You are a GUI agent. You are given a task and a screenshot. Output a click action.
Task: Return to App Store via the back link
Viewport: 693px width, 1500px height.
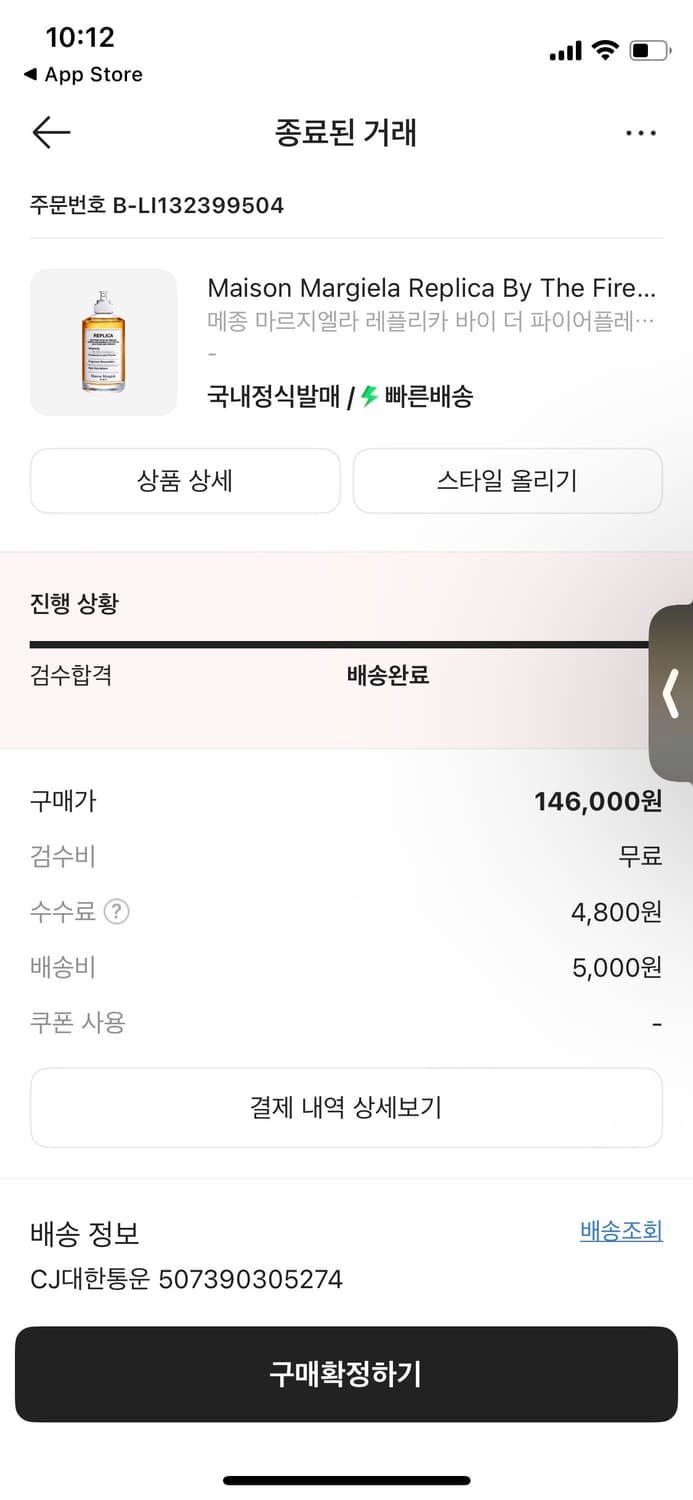click(x=82, y=74)
